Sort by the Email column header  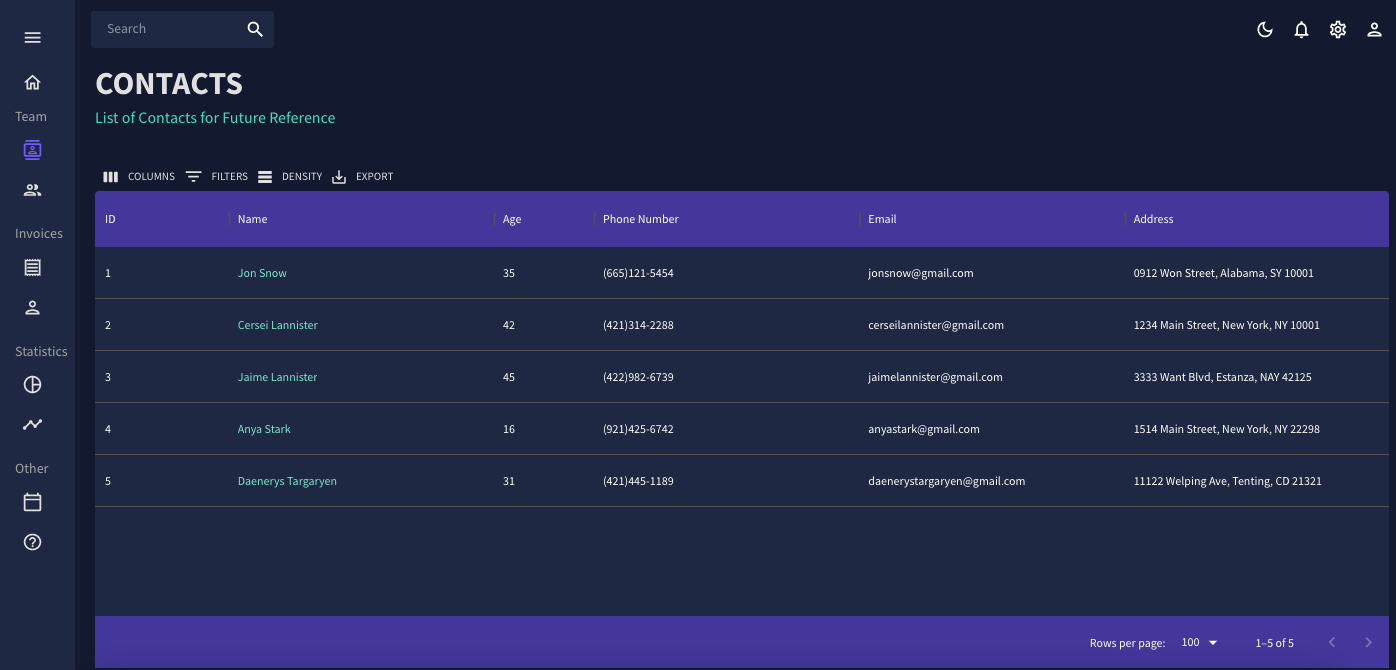tap(882, 219)
